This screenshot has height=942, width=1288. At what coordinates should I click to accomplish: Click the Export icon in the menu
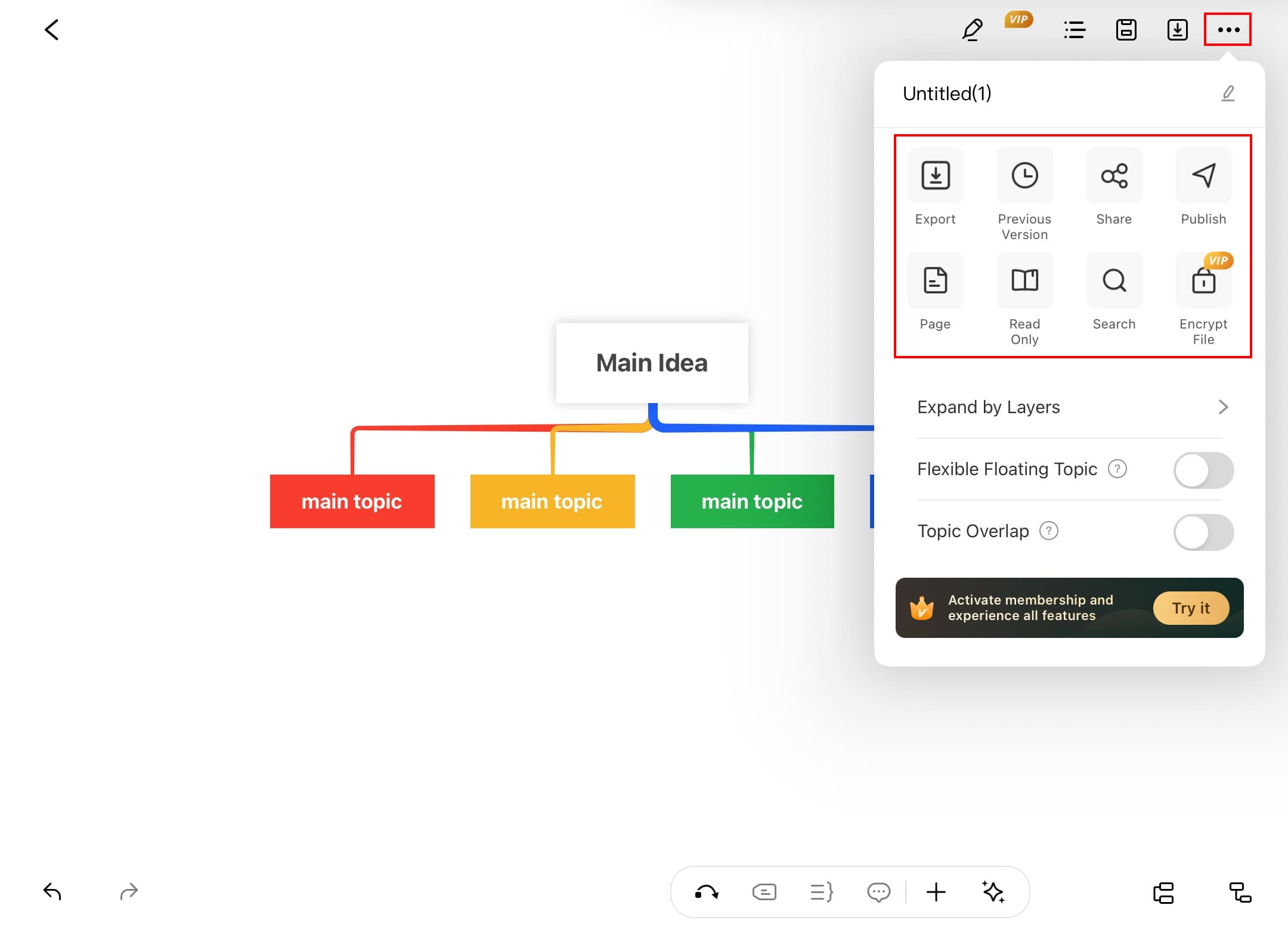coord(935,175)
